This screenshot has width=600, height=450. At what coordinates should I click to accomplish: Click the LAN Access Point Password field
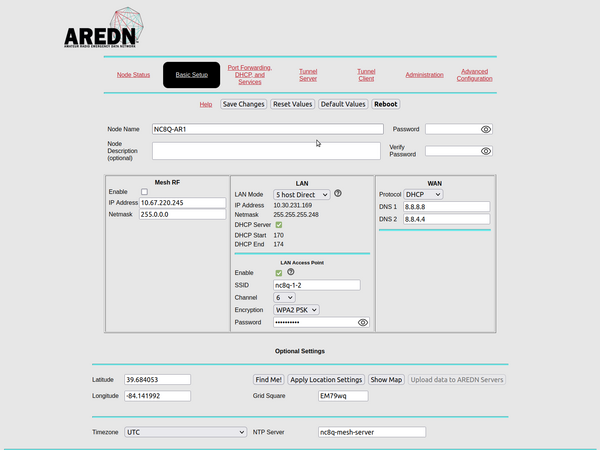(321, 323)
